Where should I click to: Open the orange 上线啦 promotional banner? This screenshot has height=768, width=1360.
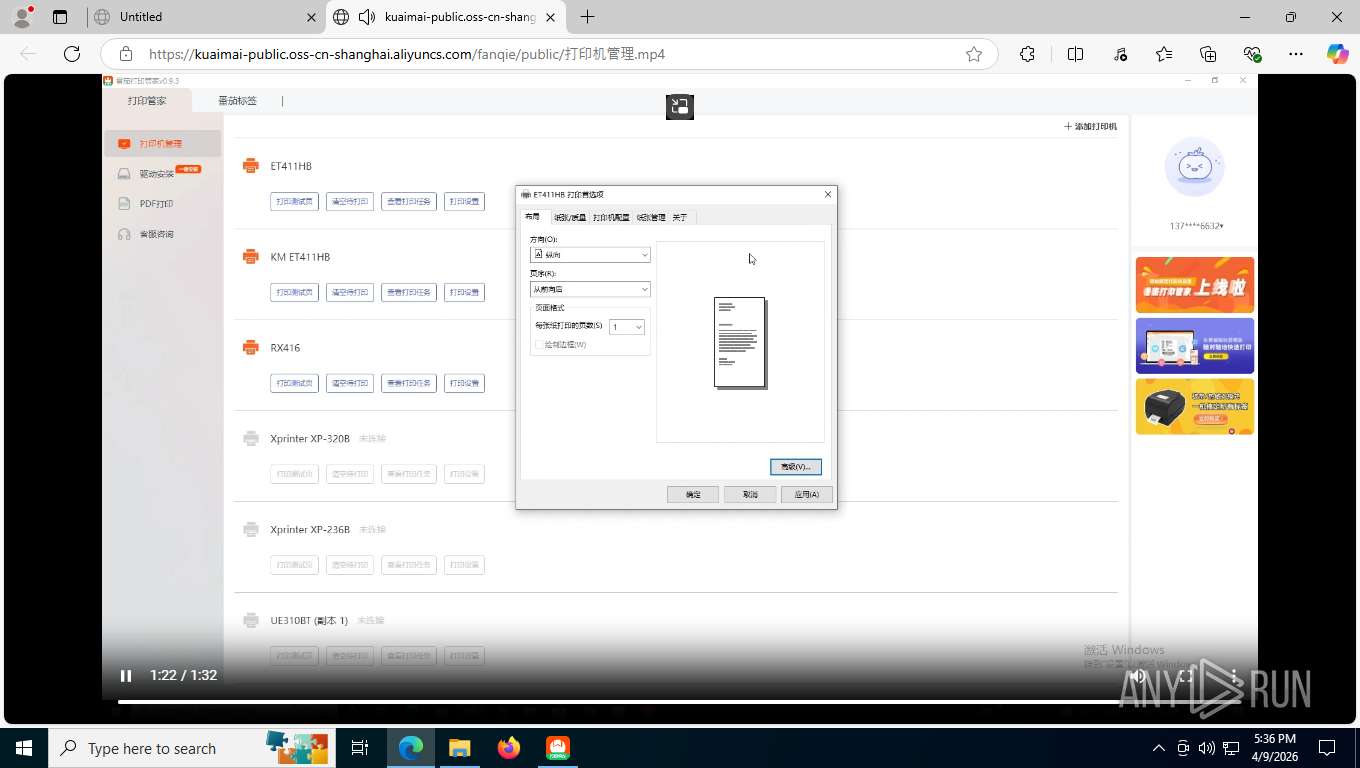pyautogui.click(x=1195, y=285)
